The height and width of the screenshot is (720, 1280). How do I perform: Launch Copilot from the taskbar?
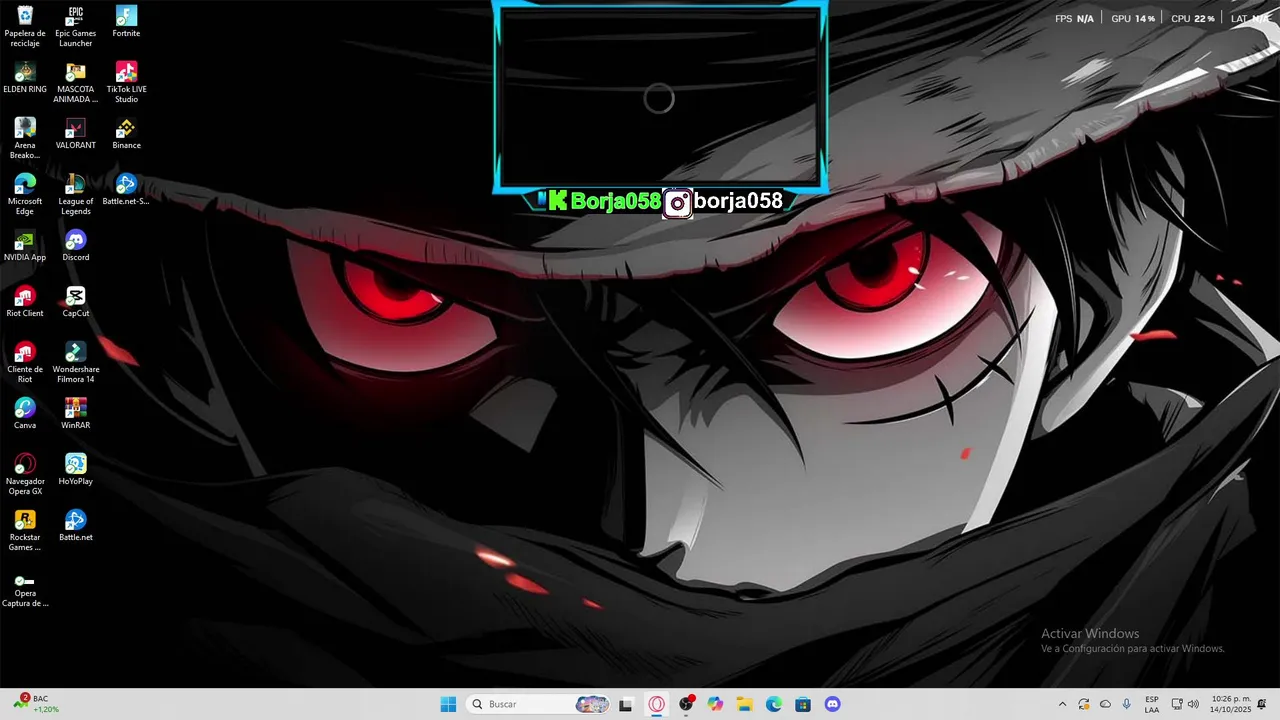coord(715,704)
